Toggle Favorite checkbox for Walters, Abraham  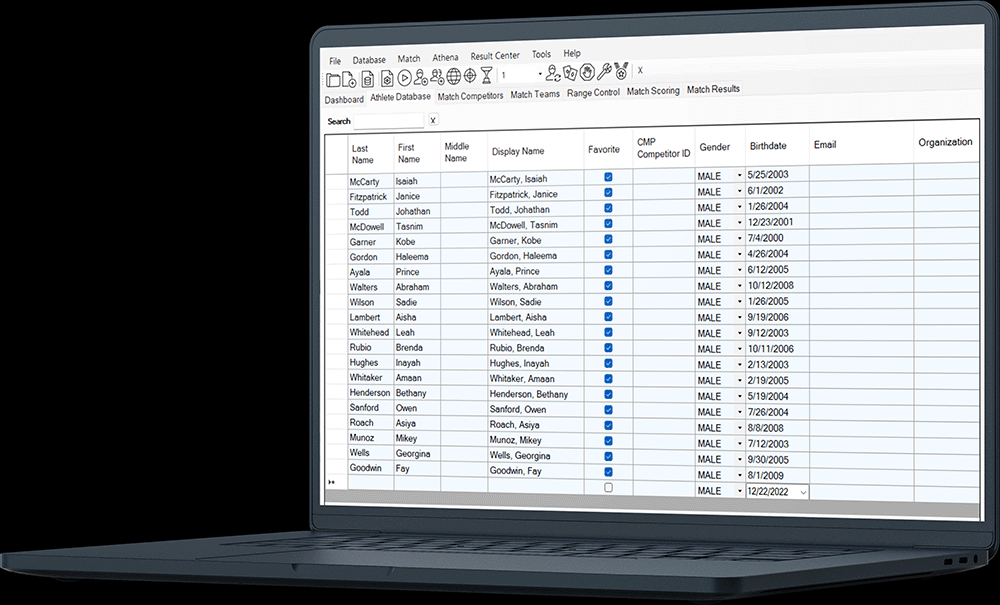(x=608, y=286)
